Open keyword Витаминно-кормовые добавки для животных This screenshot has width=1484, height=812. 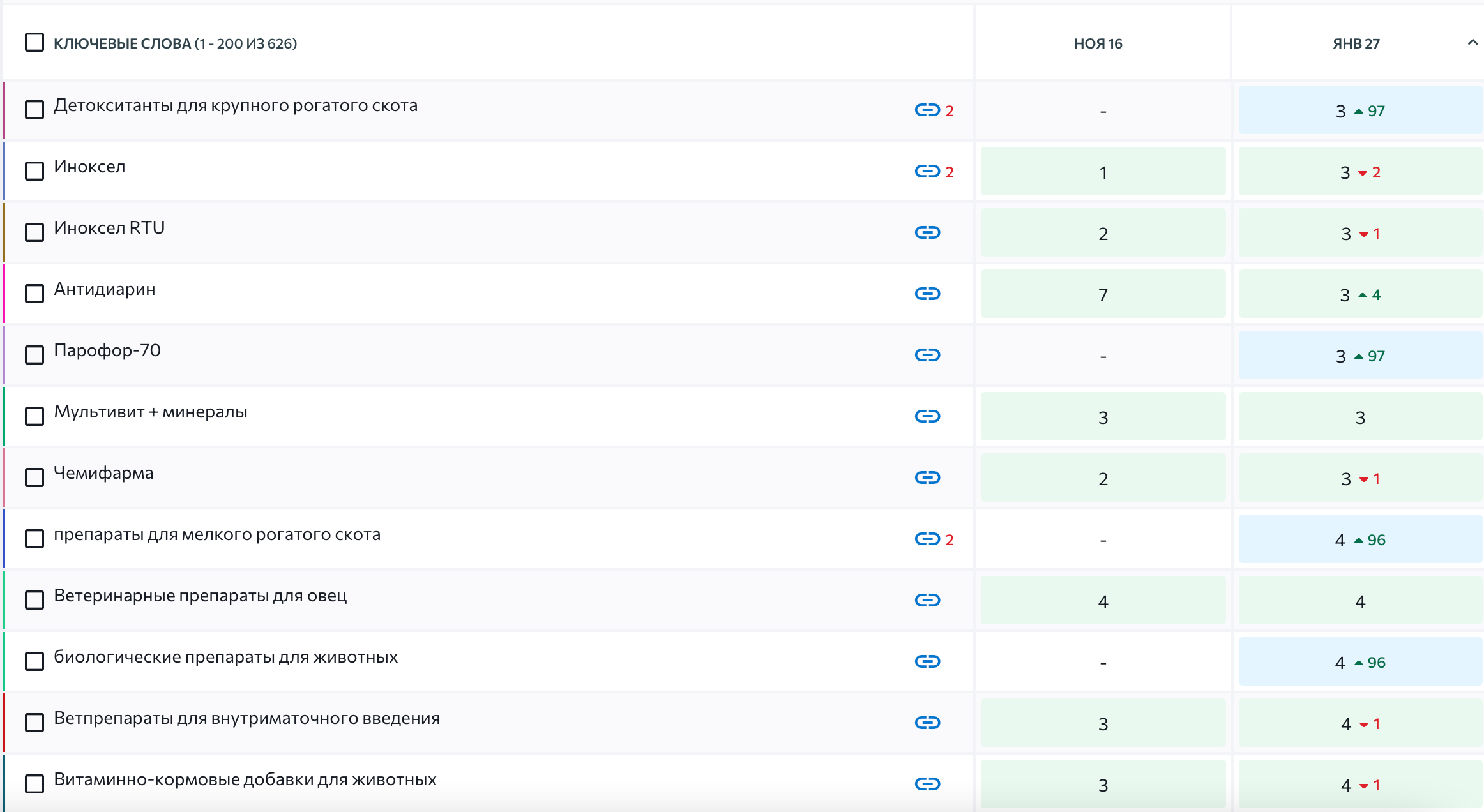click(x=245, y=779)
